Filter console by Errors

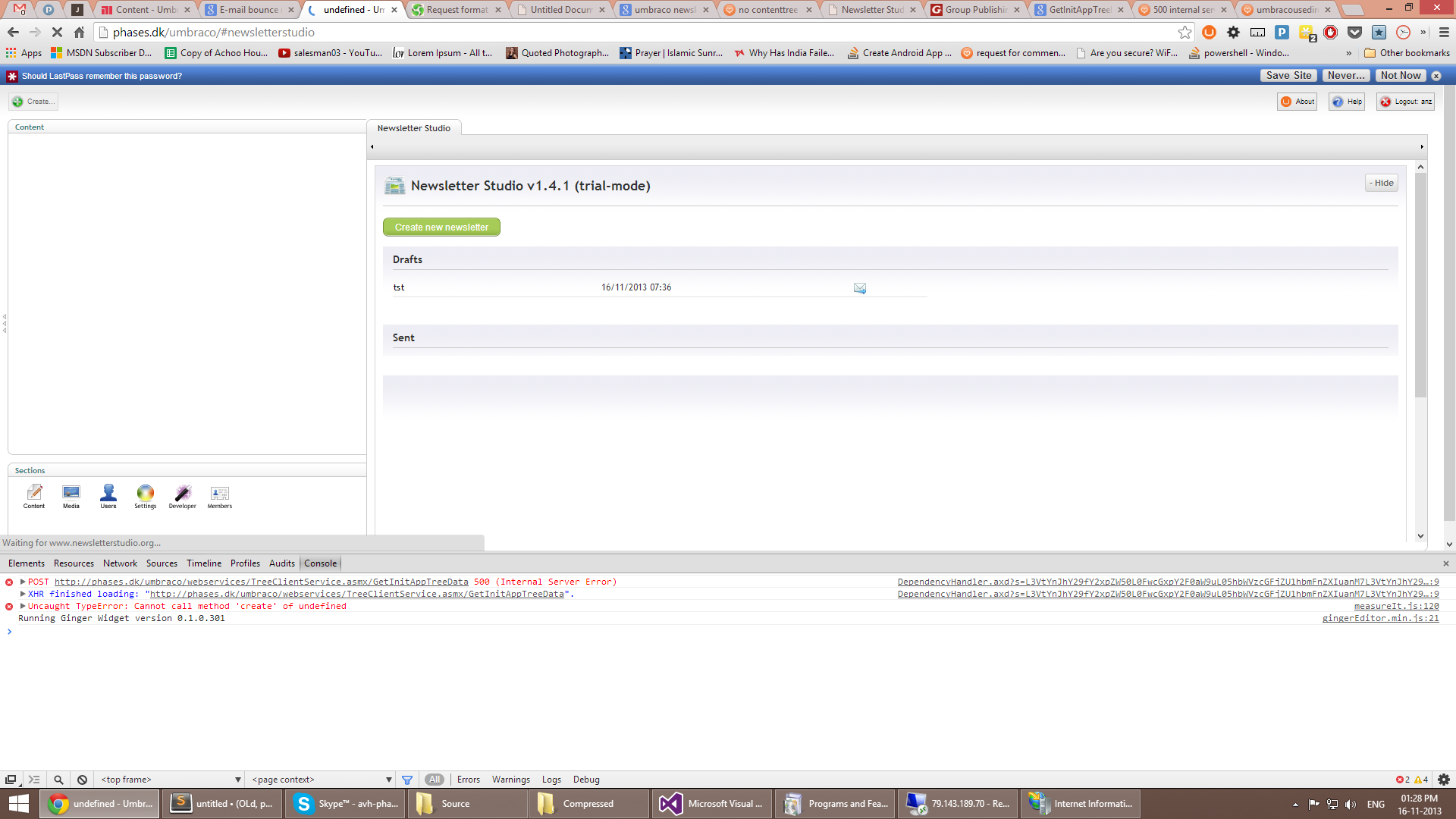(469, 780)
